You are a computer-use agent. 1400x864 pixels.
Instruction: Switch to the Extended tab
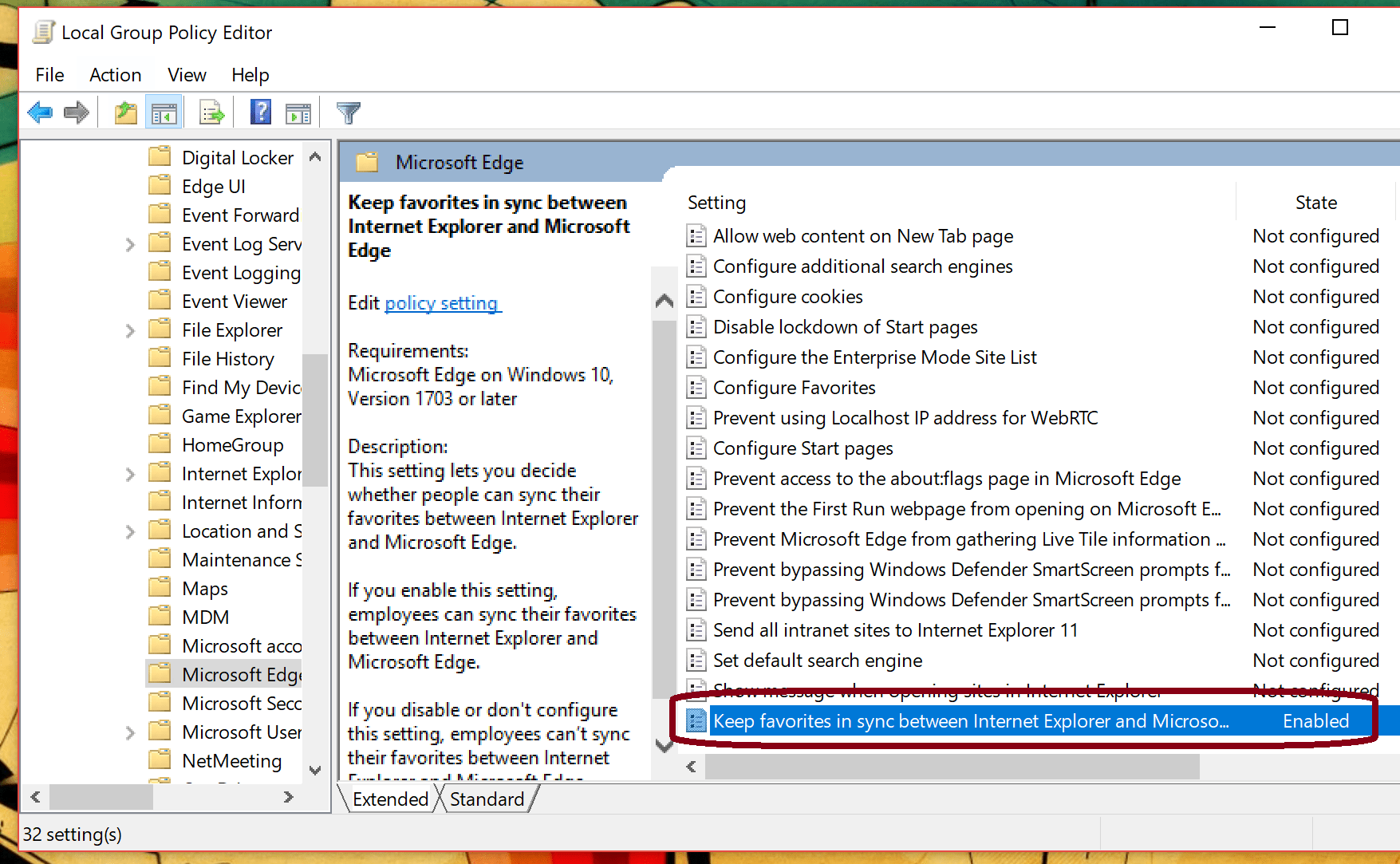pos(390,799)
